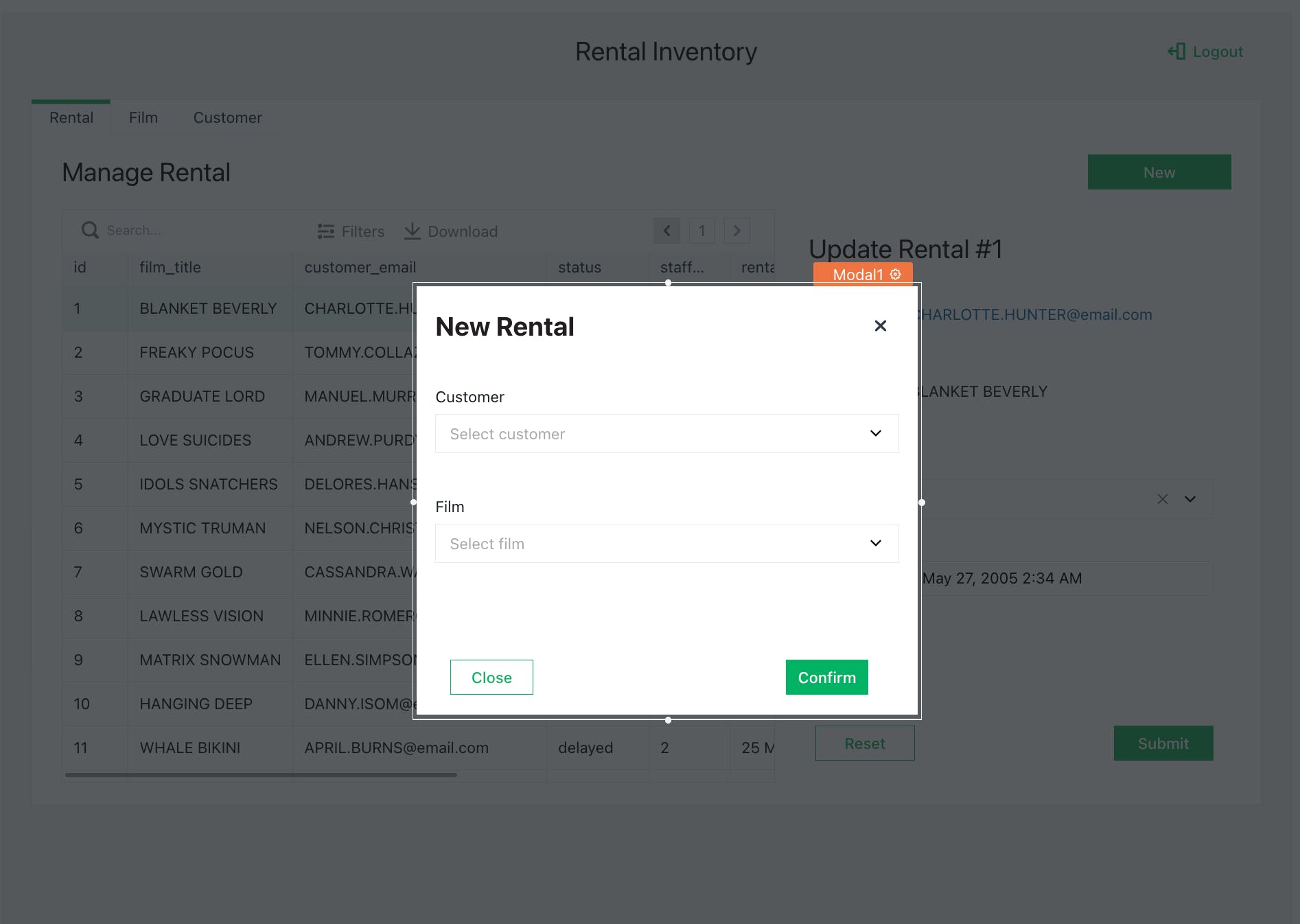Click the green New button

coord(1159,172)
